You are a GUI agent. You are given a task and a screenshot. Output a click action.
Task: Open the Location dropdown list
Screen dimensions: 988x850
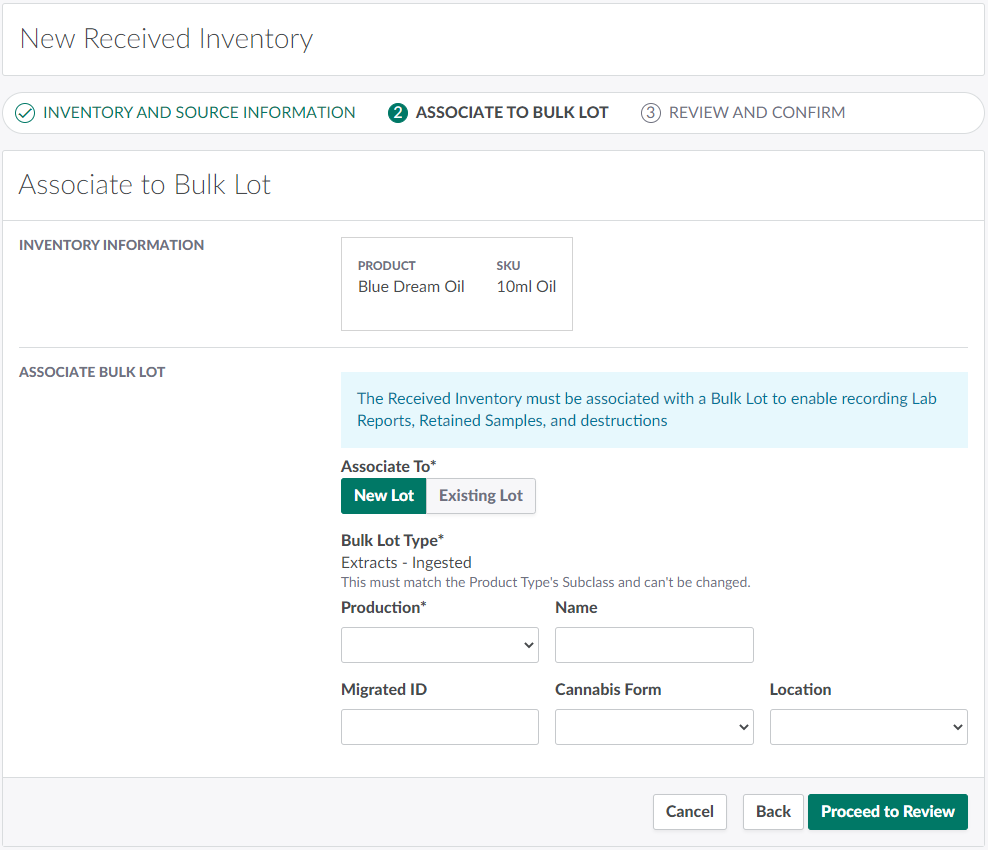point(868,727)
